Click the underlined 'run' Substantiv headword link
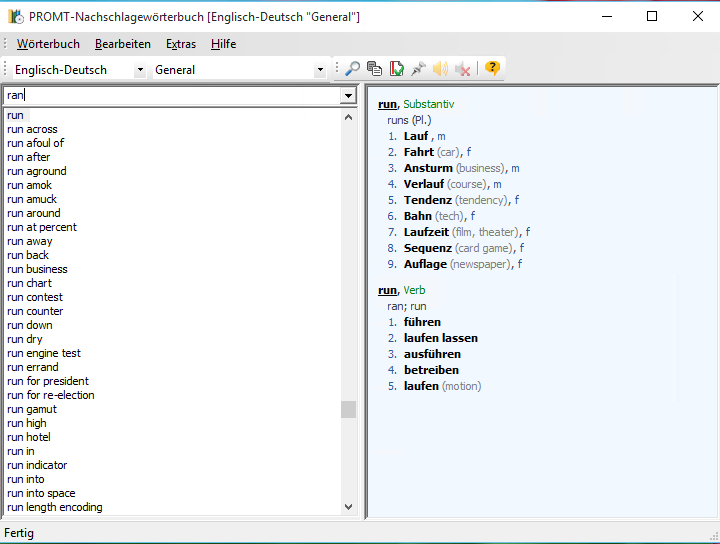720x544 pixels. click(387, 104)
